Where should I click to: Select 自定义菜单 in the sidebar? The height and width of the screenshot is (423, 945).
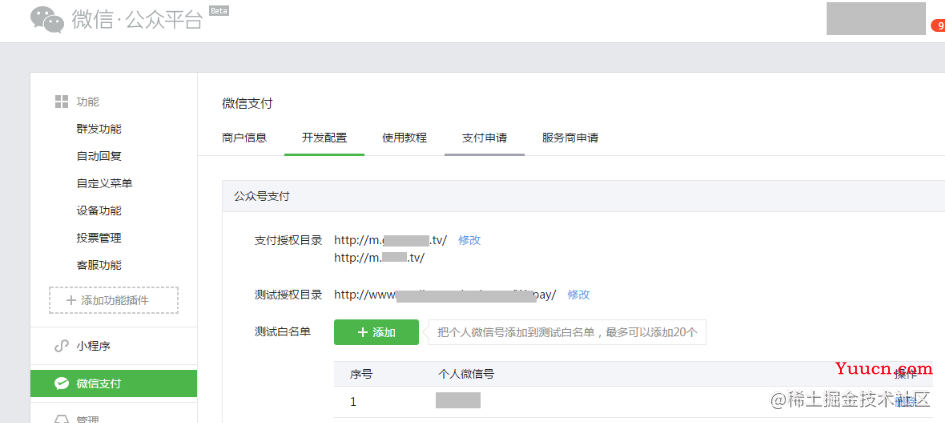point(104,183)
